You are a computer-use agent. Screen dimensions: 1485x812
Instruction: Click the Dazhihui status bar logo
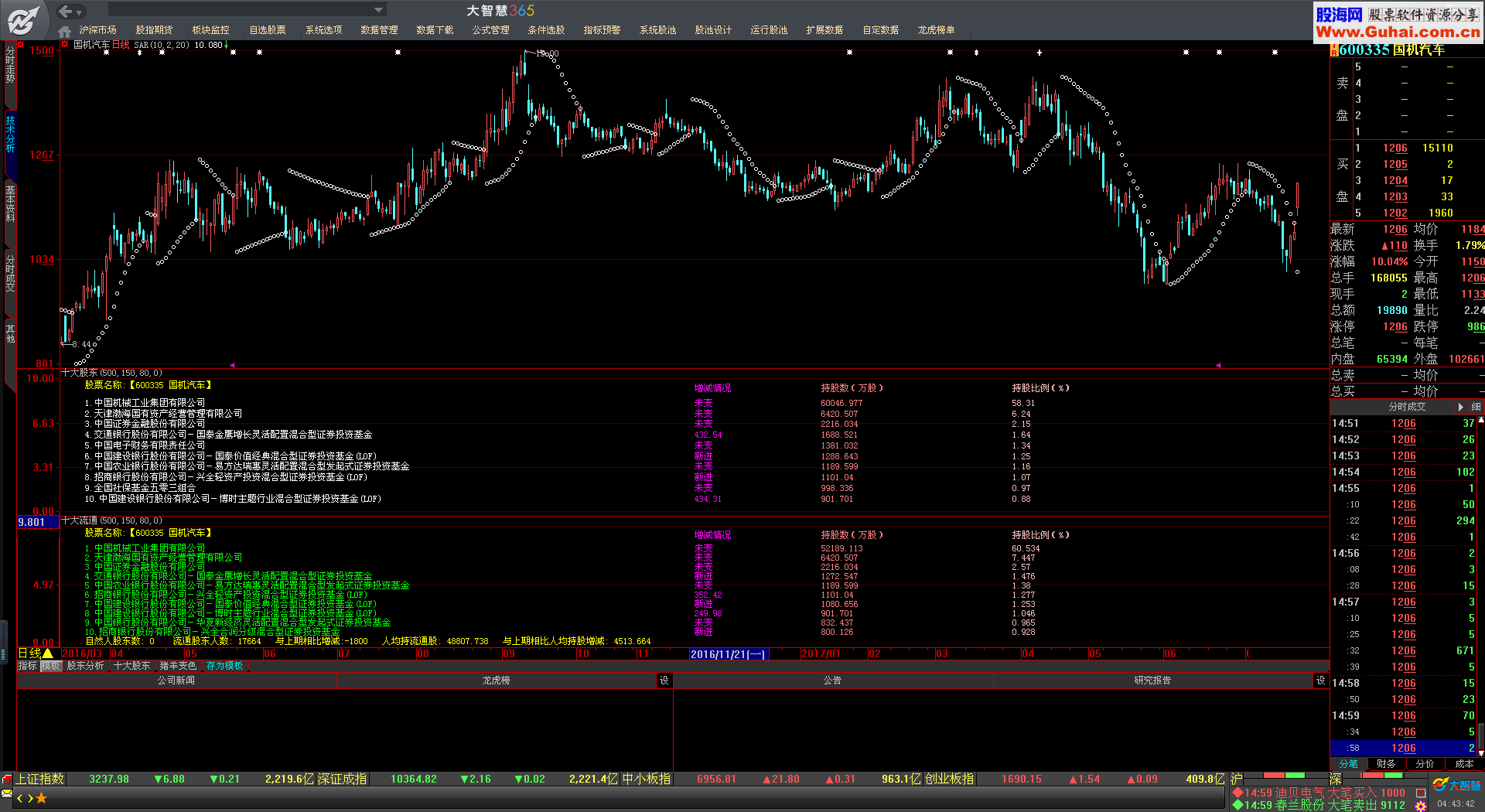coord(1456,785)
